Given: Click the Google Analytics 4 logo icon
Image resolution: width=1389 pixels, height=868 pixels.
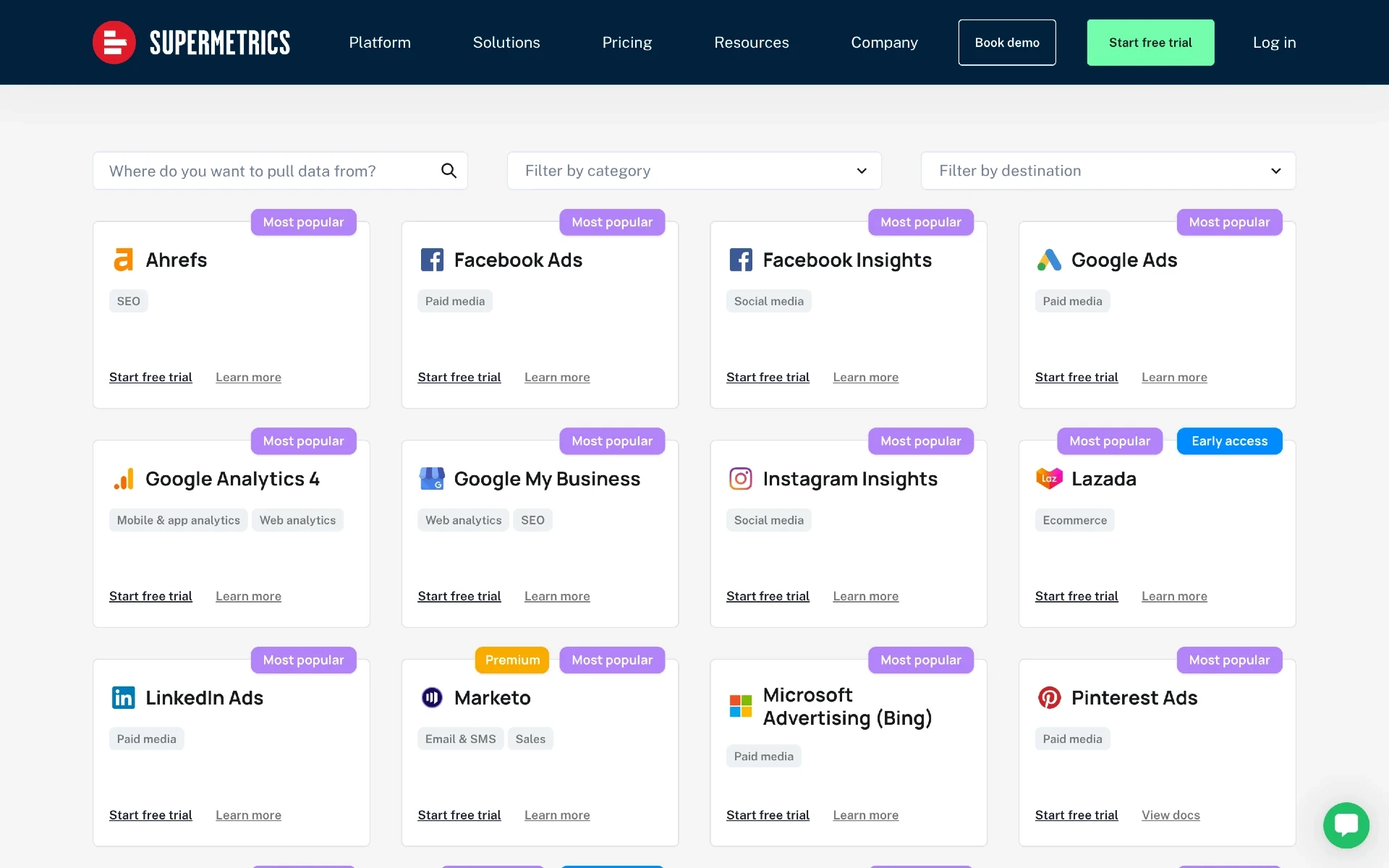Looking at the screenshot, I should pos(124,479).
